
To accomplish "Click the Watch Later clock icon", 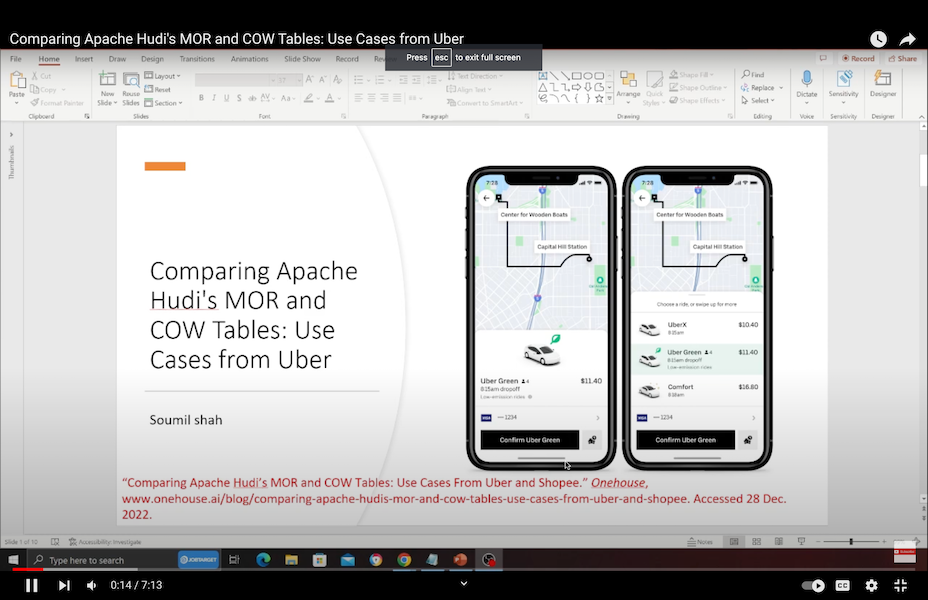I will coord(878,39).
